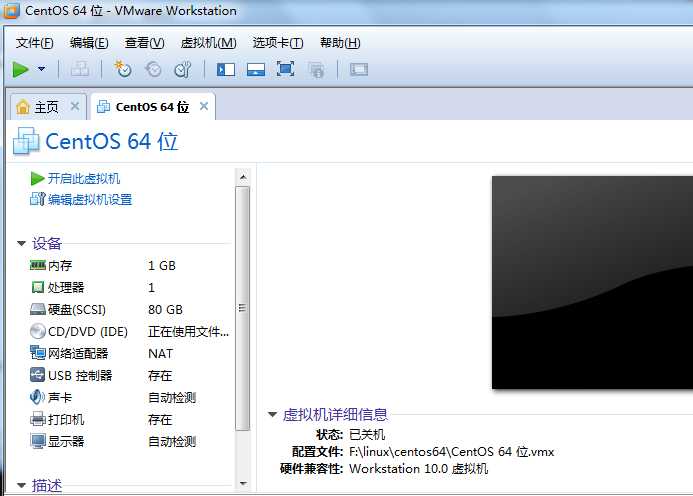Enter full screen mode icon
This screenshot has width=693, height=496.
[286, 69]
